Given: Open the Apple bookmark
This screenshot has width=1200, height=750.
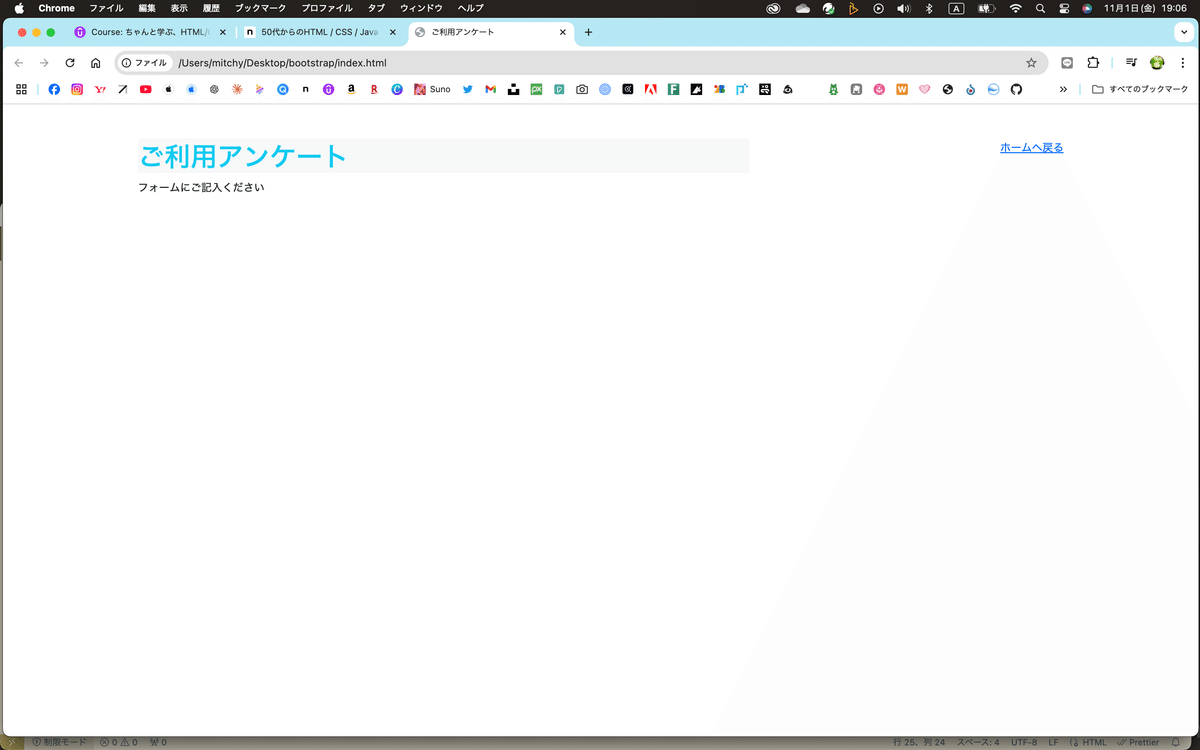Looking at the screenshot, I should click(168, 89).
